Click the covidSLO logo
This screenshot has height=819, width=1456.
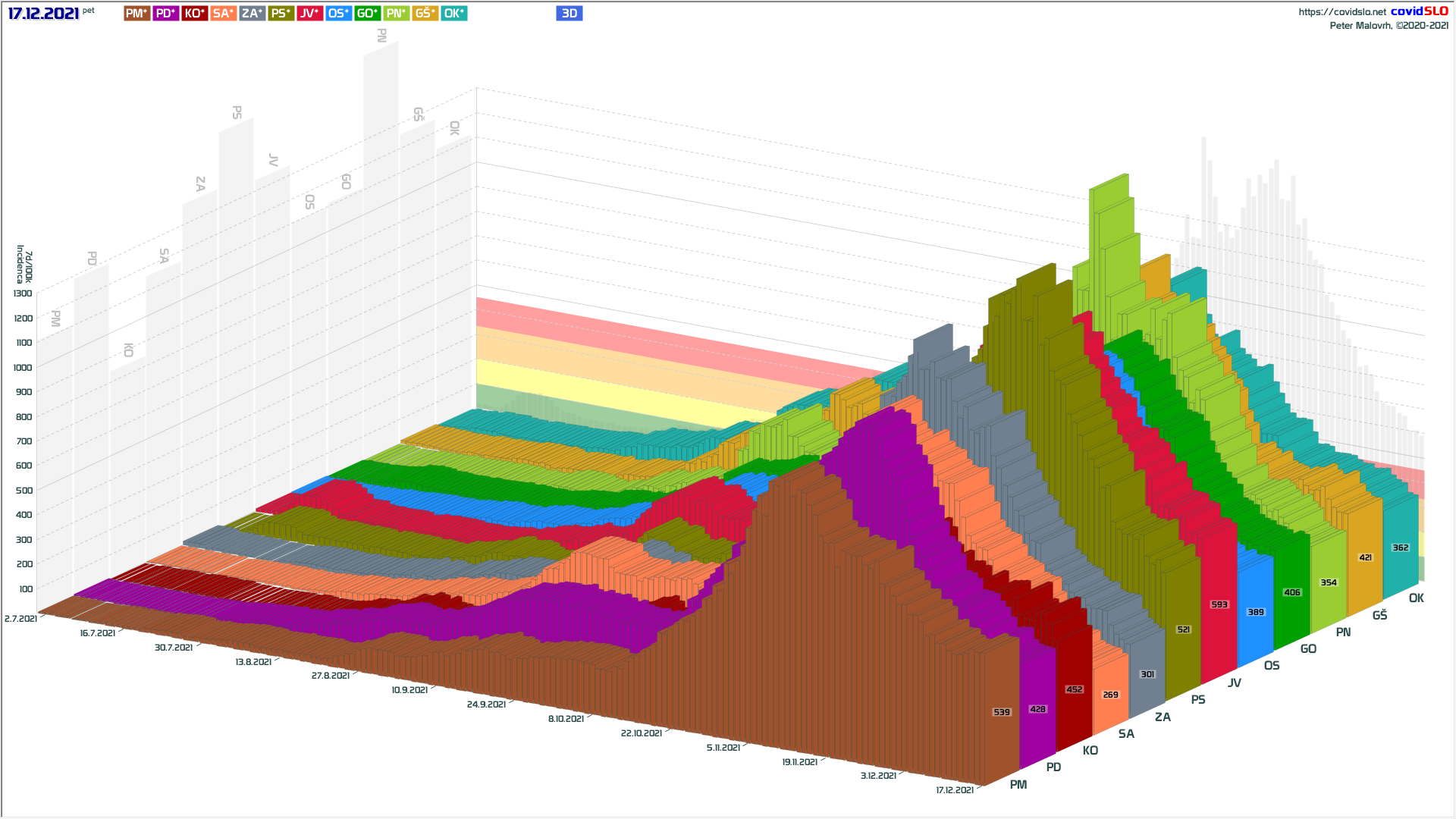click(1419, 11)
